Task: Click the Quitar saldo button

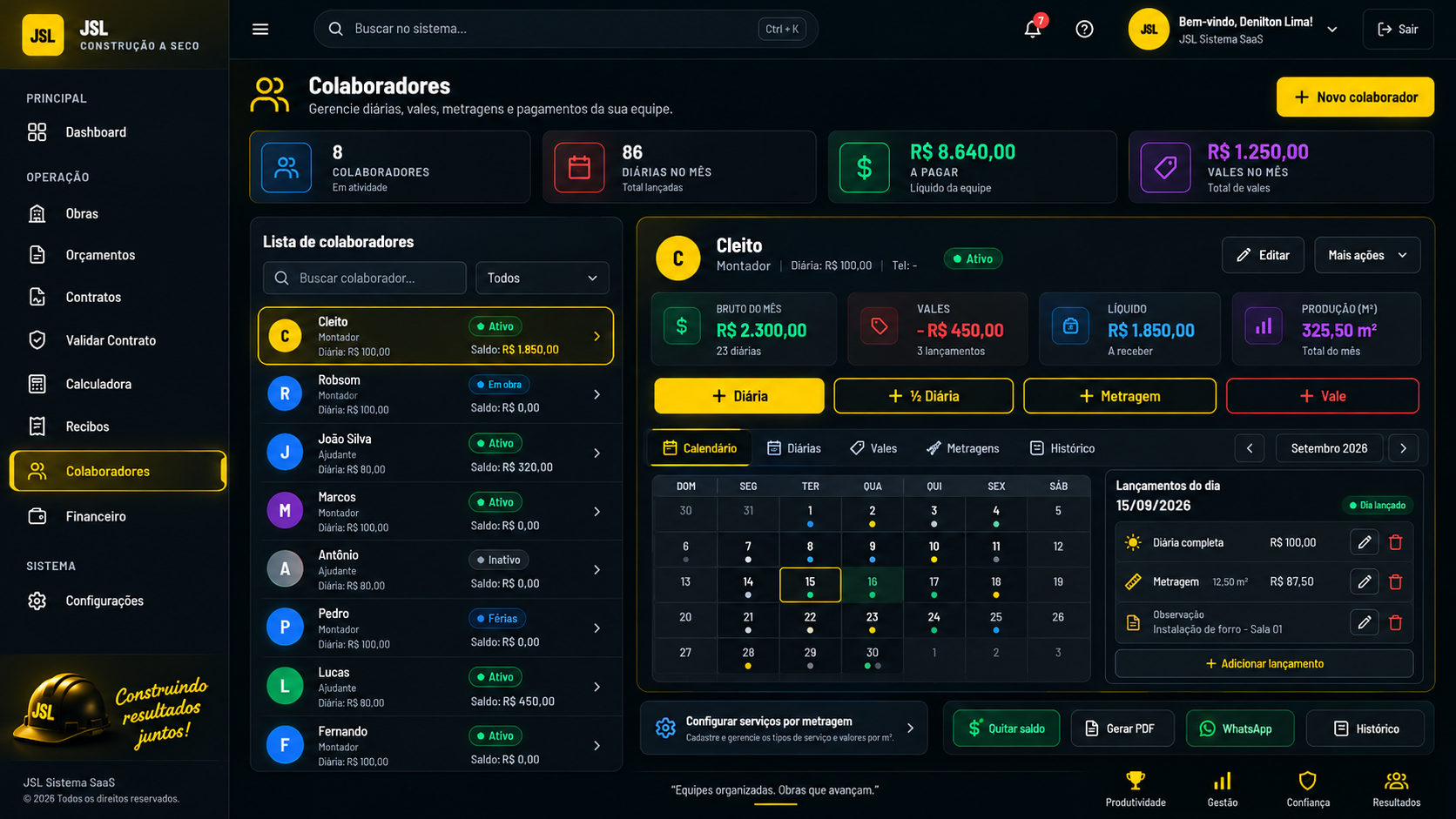Action: [1006, 728]
